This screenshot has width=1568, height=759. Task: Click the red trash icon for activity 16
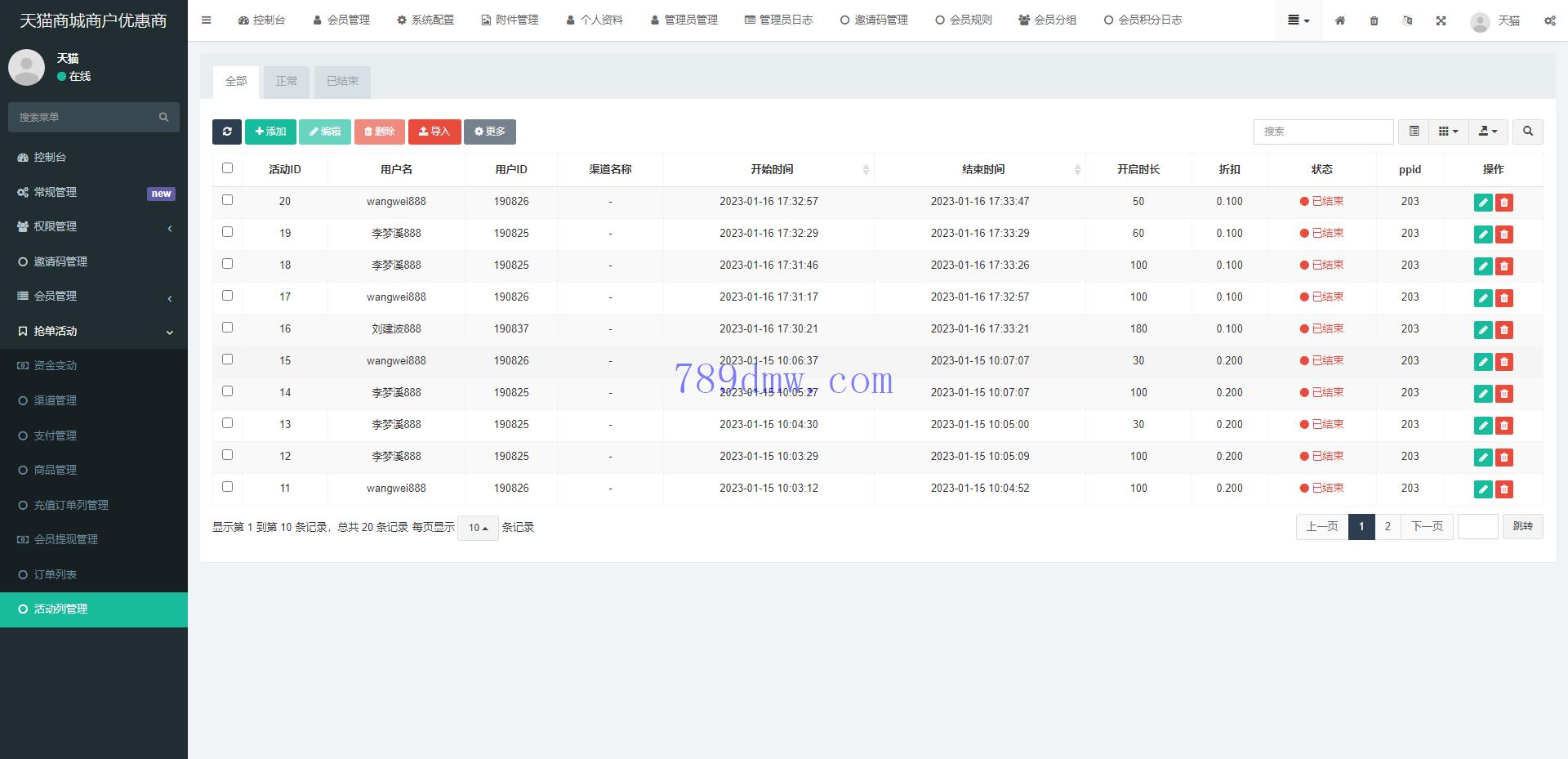click(1504, 330)
